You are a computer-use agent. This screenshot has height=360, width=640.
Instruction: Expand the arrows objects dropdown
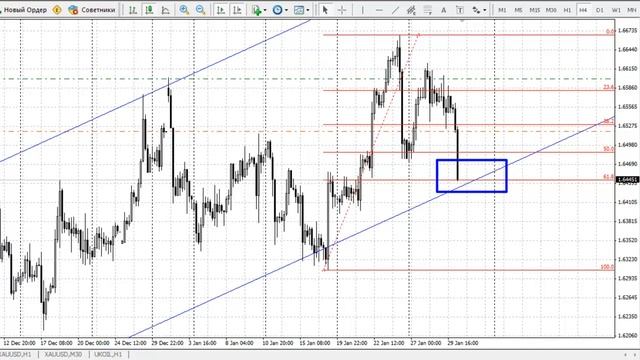pyautogui.click(x=485, y=10)
